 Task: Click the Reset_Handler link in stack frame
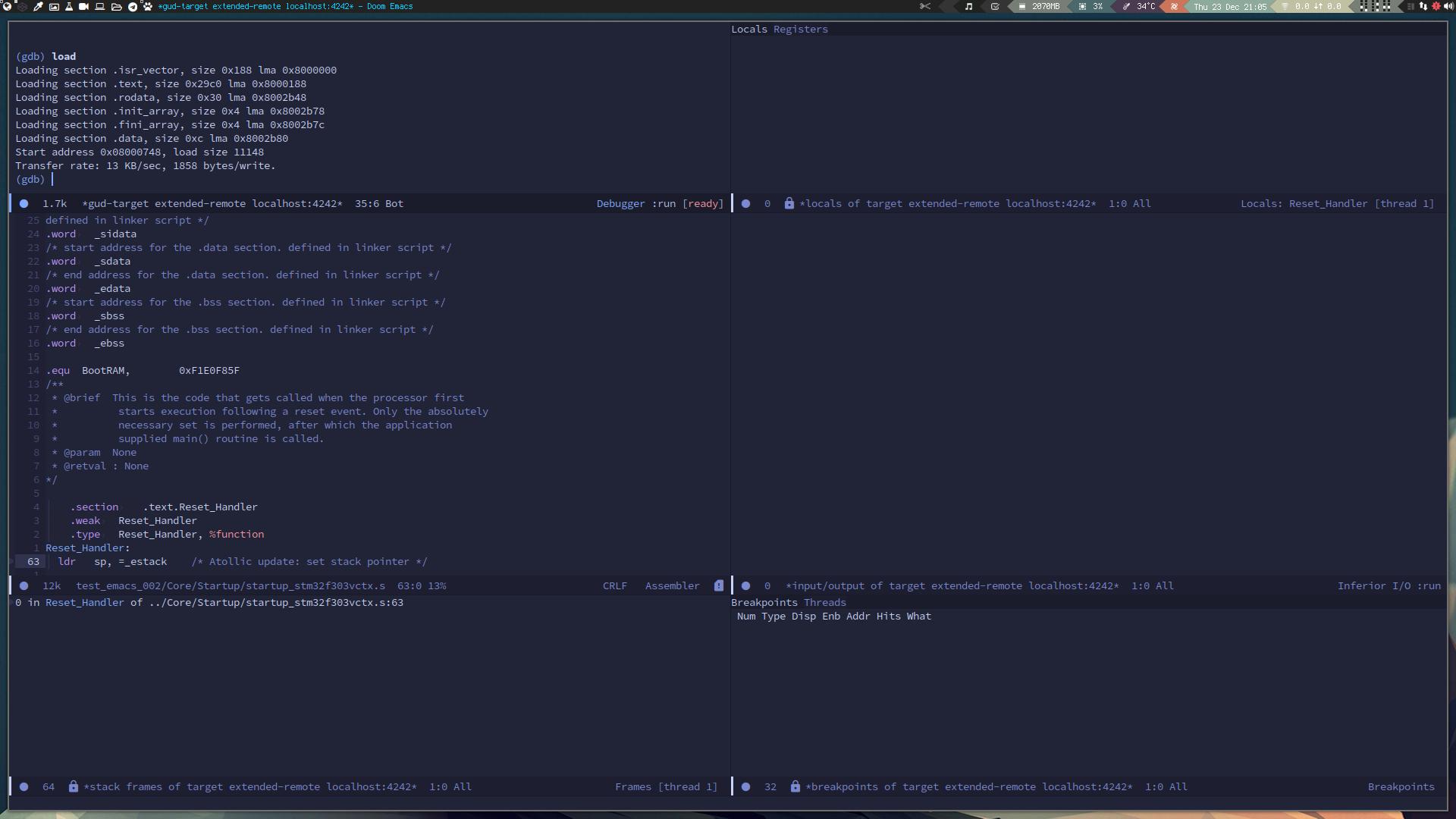85,603
